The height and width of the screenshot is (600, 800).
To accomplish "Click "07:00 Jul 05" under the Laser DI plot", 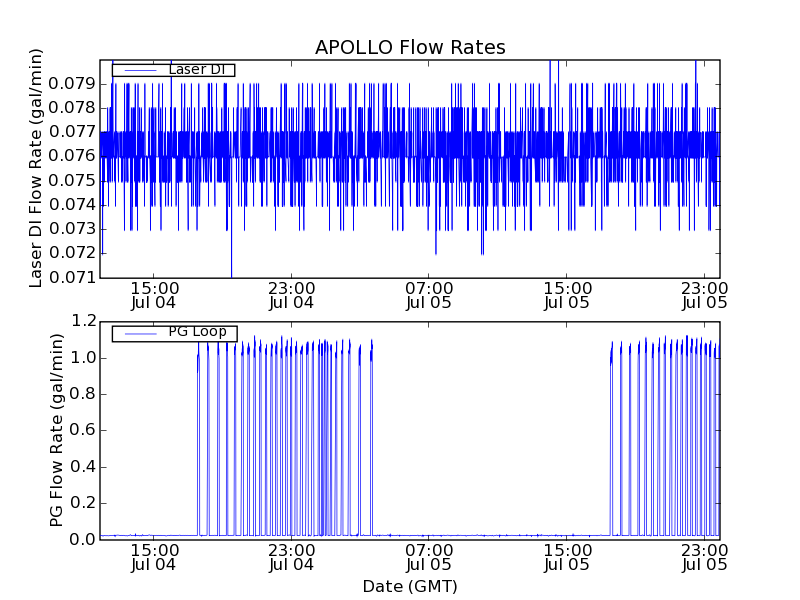I will tap(429, 295).
